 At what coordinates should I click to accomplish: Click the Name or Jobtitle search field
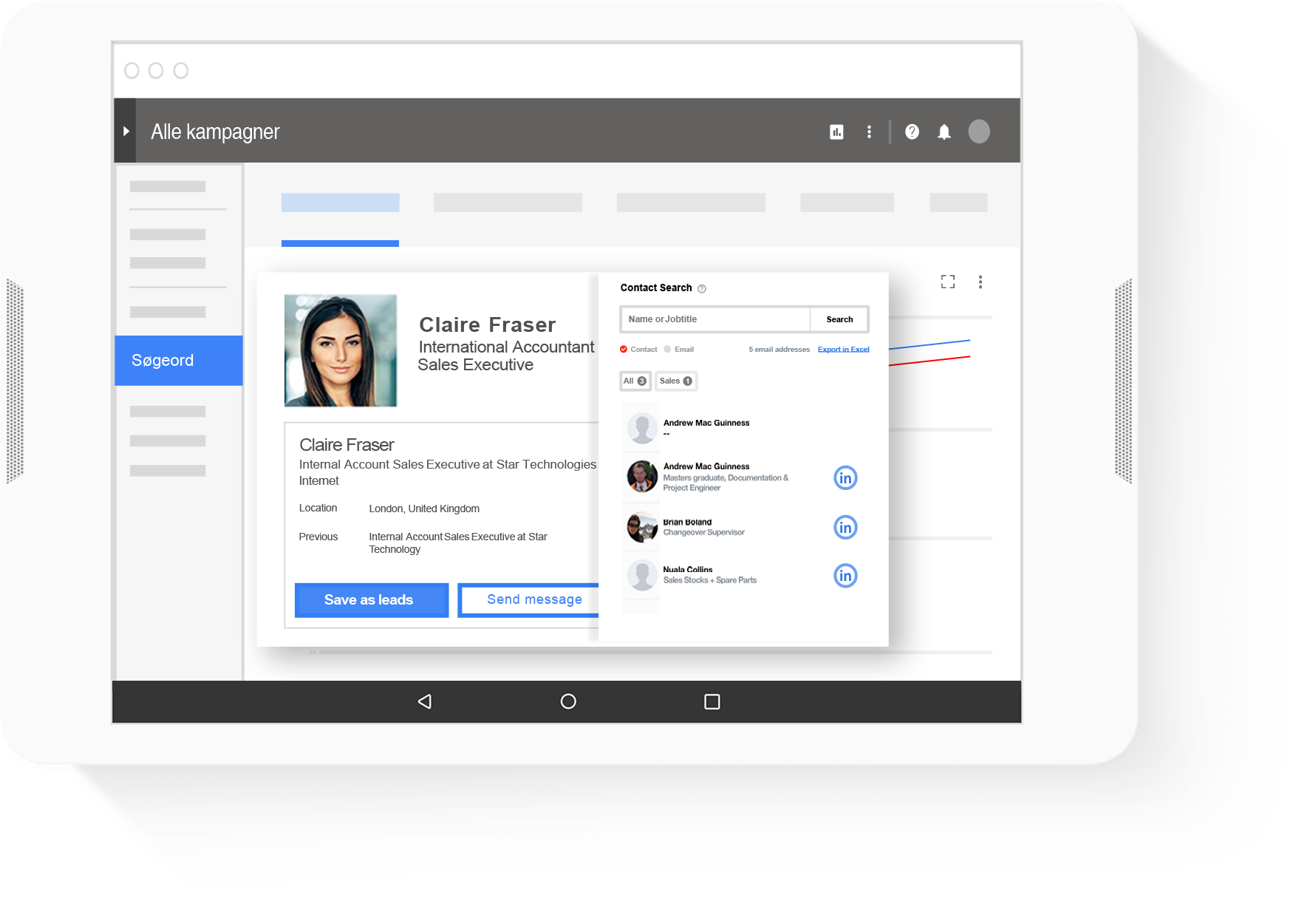coord(715,319)
